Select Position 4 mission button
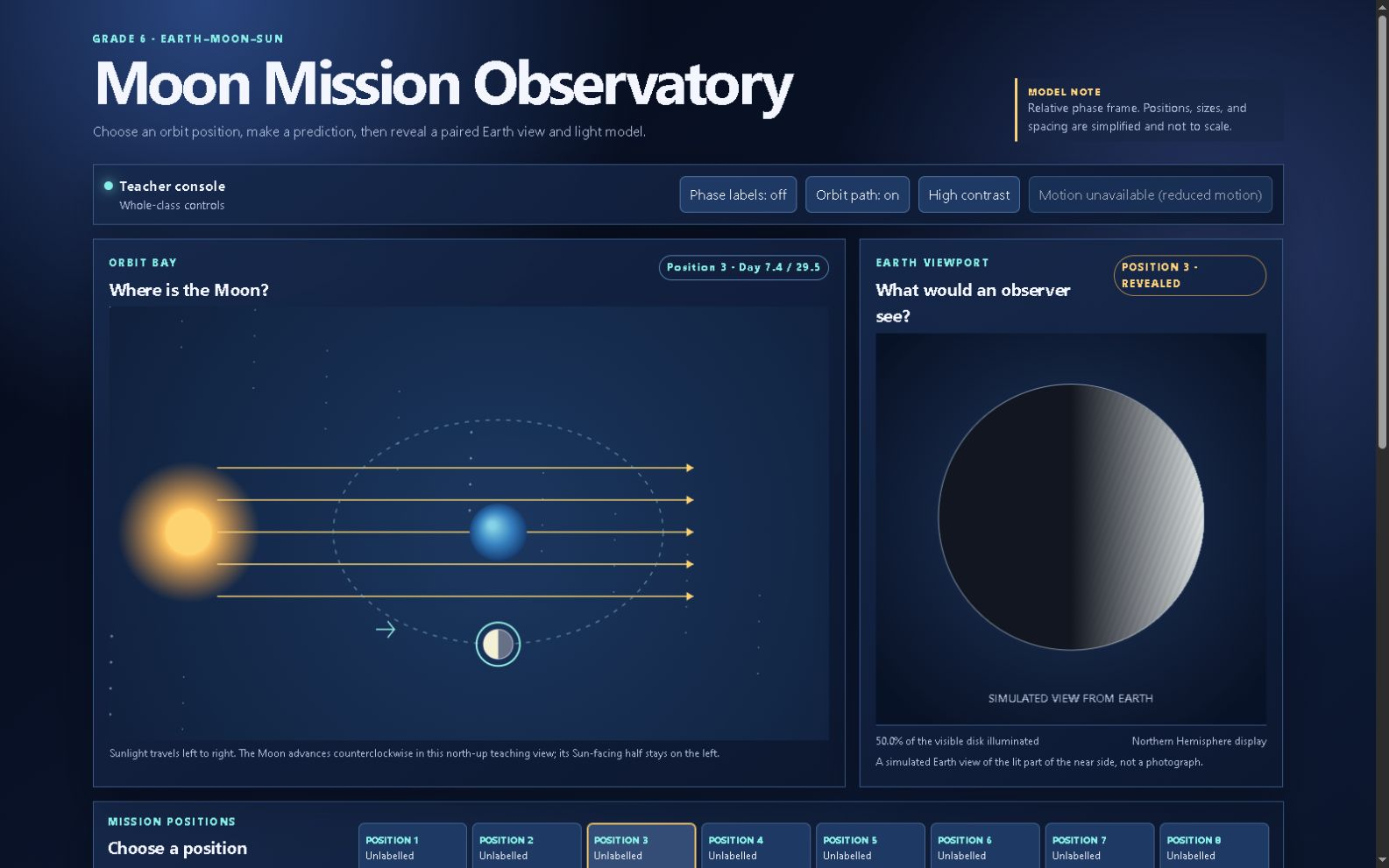 tap(755, 846)
